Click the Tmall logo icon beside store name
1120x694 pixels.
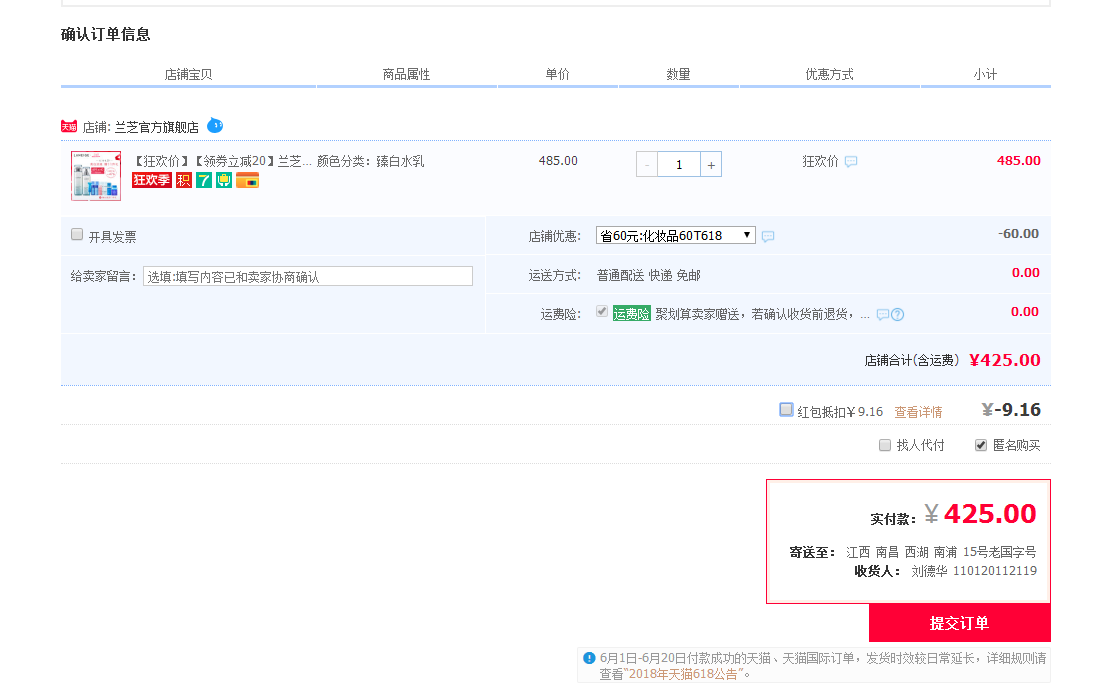pyautogui.click(x=69, y=127)
